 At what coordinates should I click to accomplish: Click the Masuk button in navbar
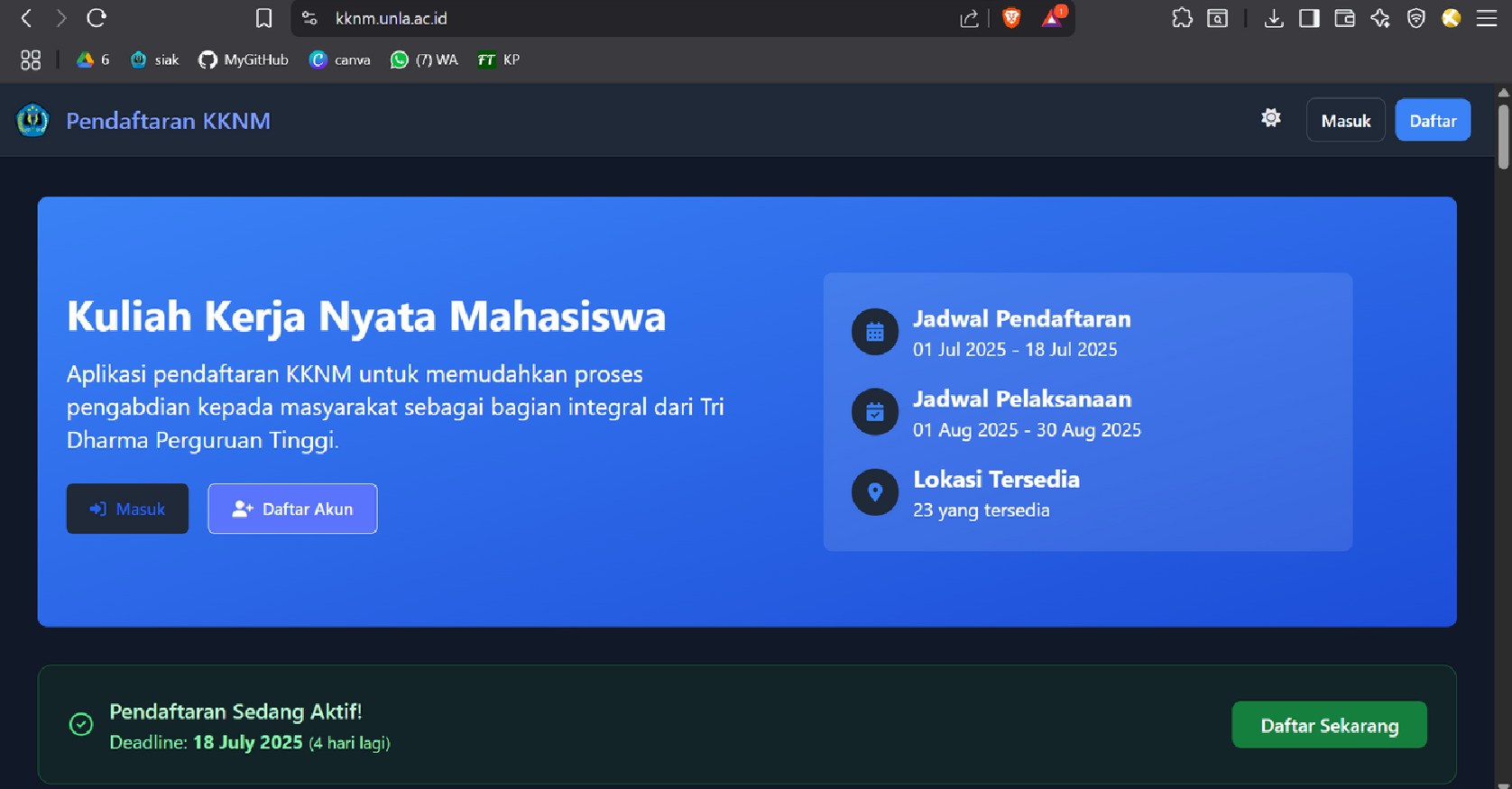pyautogui.click(x=1345, y=120)
